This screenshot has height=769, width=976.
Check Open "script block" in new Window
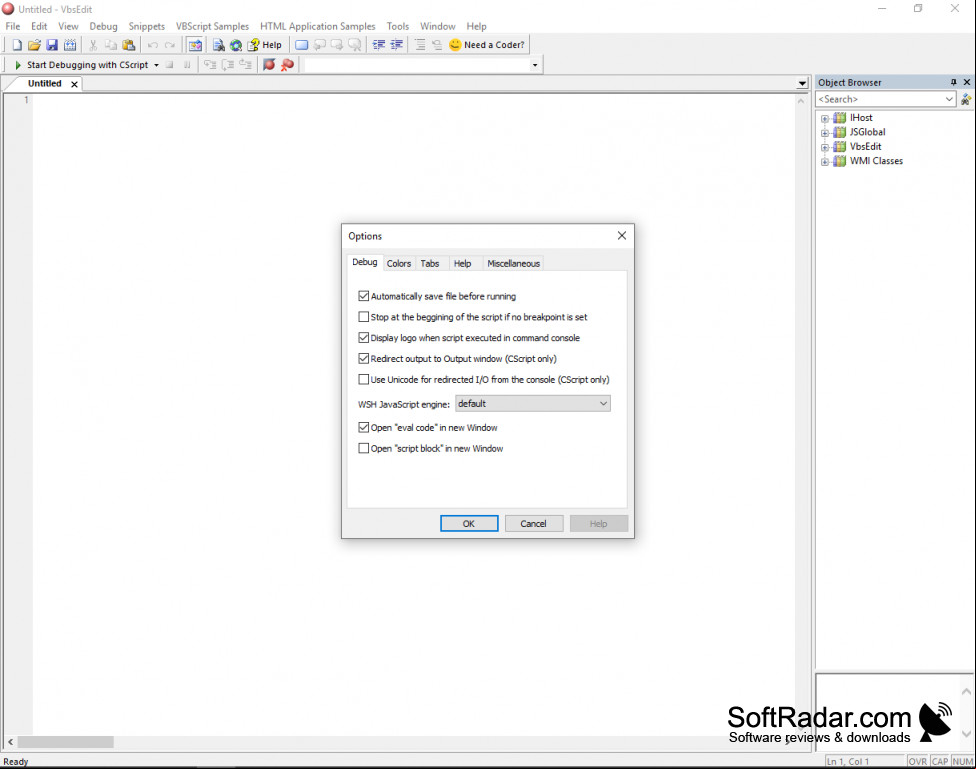tap(364, 448)
